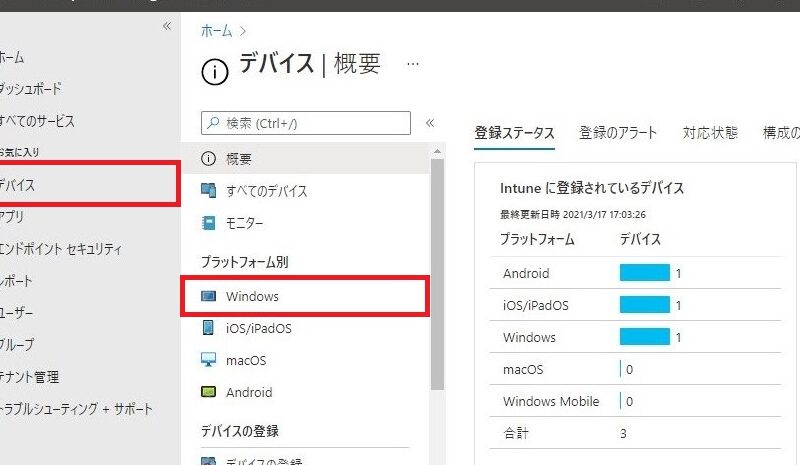Click the blue Android device count bar
The image size is (800, 465).
pos(644,273)
